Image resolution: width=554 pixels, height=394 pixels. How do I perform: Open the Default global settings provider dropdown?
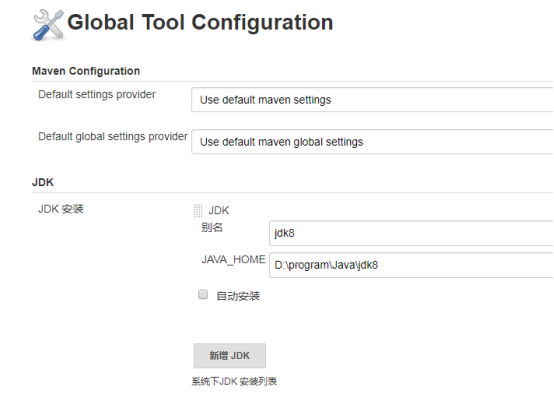[372, 142]
